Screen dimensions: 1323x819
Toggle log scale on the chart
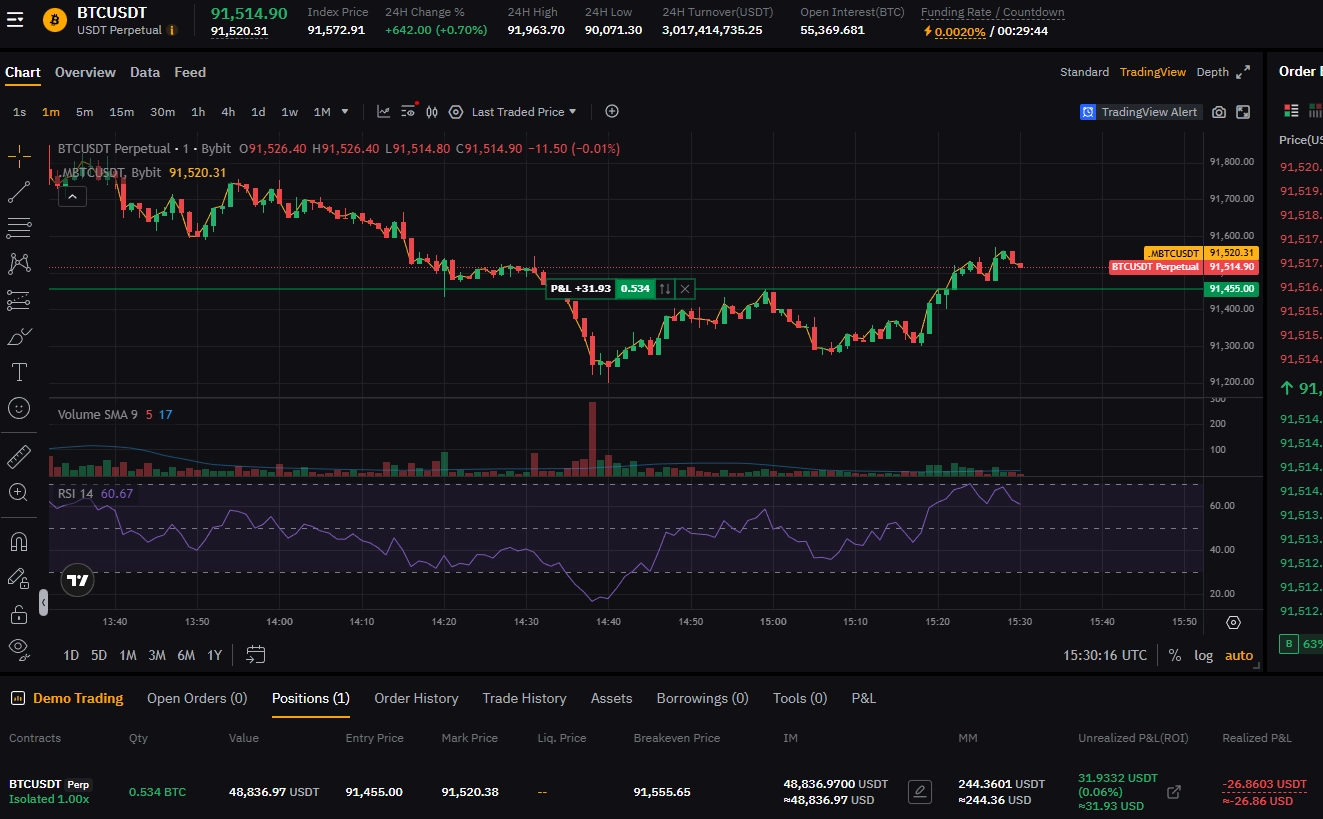tap(1203, 655)
